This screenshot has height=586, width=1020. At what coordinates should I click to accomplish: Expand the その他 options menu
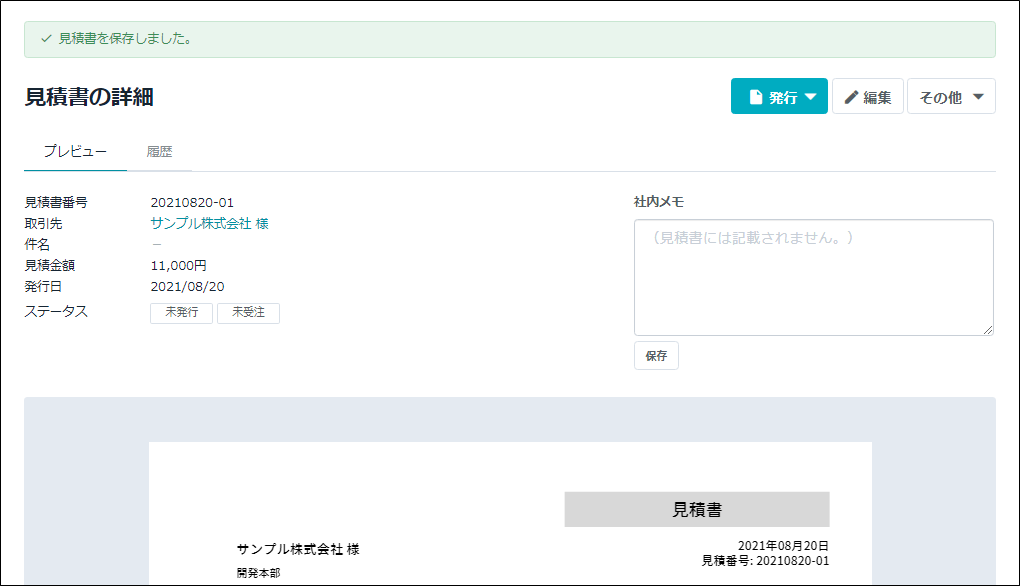[951, 96]
